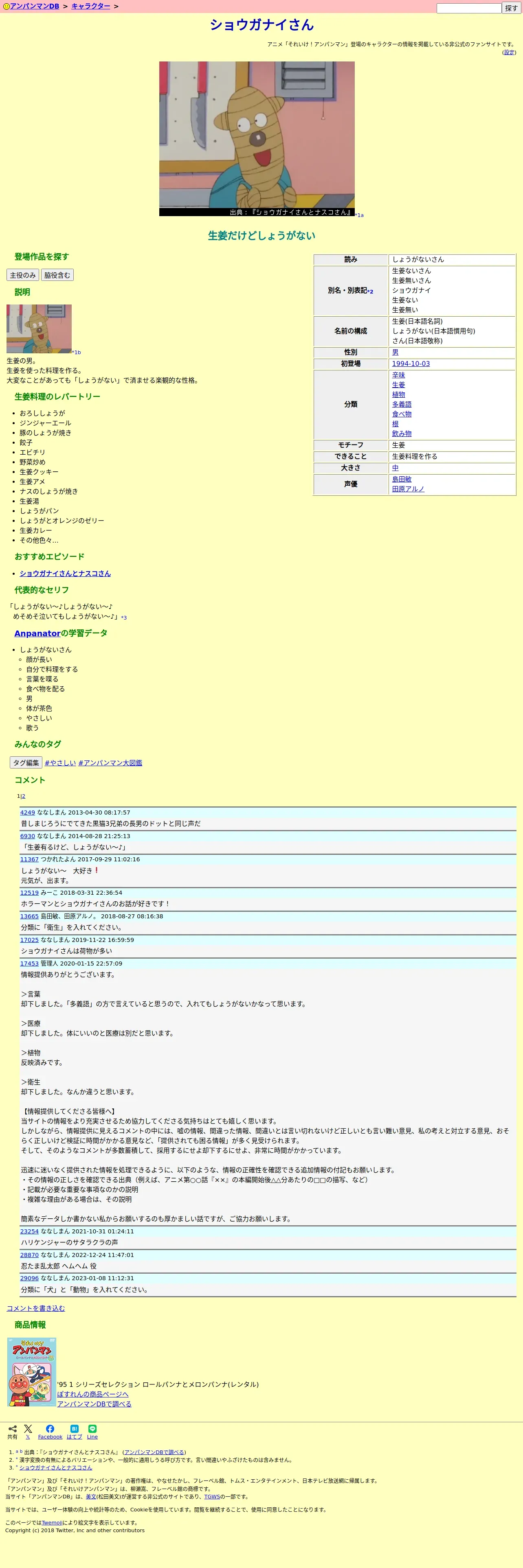Screen dimensions: 523x1568
Task: Click the 生姜料理のレパートリー heading
Action: coord(57,396)
